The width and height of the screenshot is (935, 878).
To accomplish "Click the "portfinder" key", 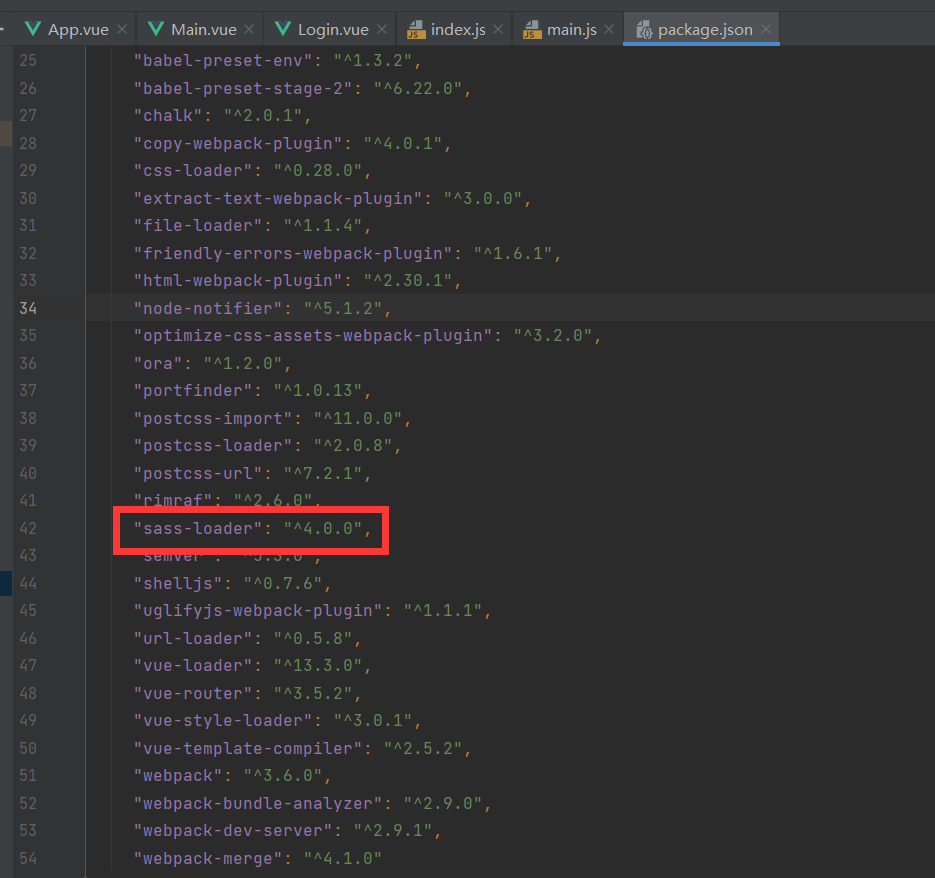I will point(193,391).
